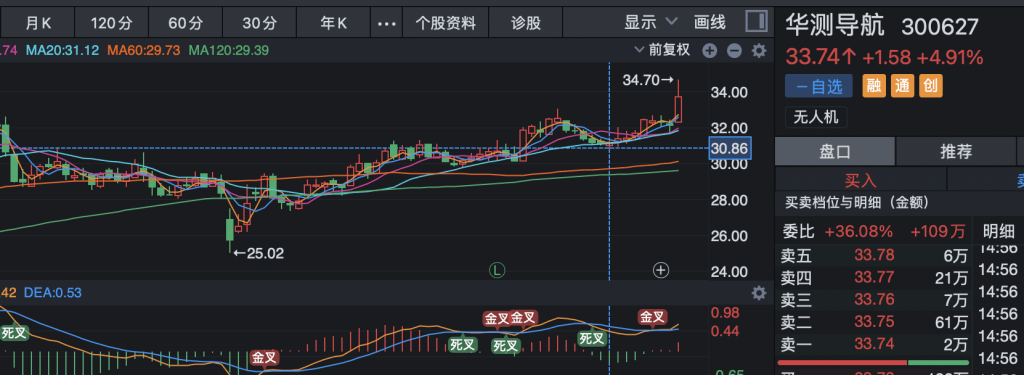
Task: Zoom in chart with plus icon
Action: pos(710,51)
